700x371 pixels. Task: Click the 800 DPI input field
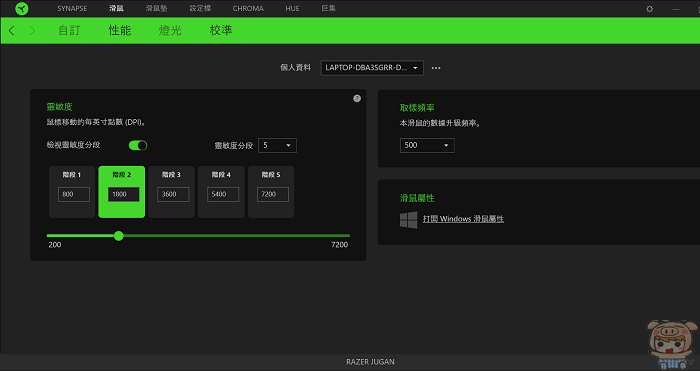coord(74,194)
